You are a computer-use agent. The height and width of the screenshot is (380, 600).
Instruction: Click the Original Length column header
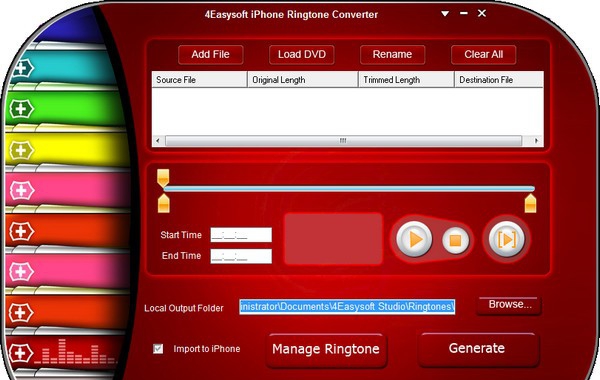pos(303,80)
